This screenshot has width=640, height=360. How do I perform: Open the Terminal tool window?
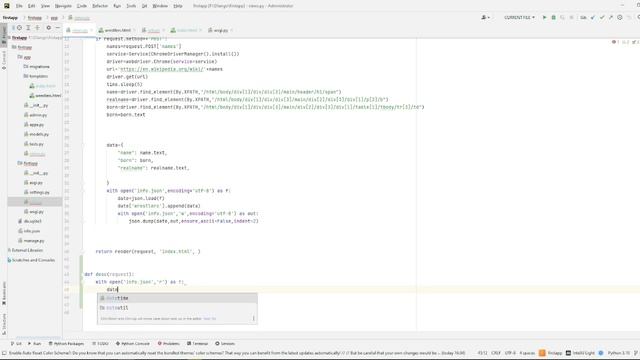pos(198,344)
